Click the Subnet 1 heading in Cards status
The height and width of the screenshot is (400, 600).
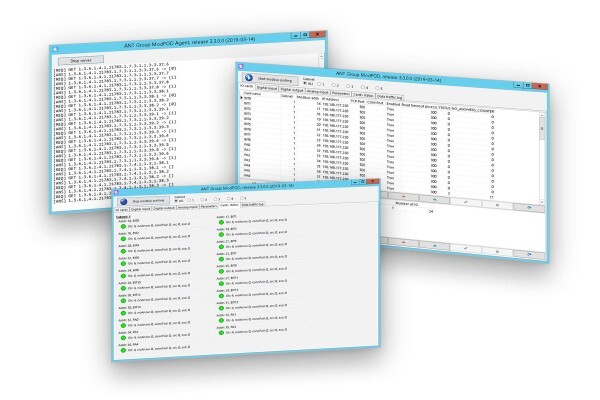122,217
